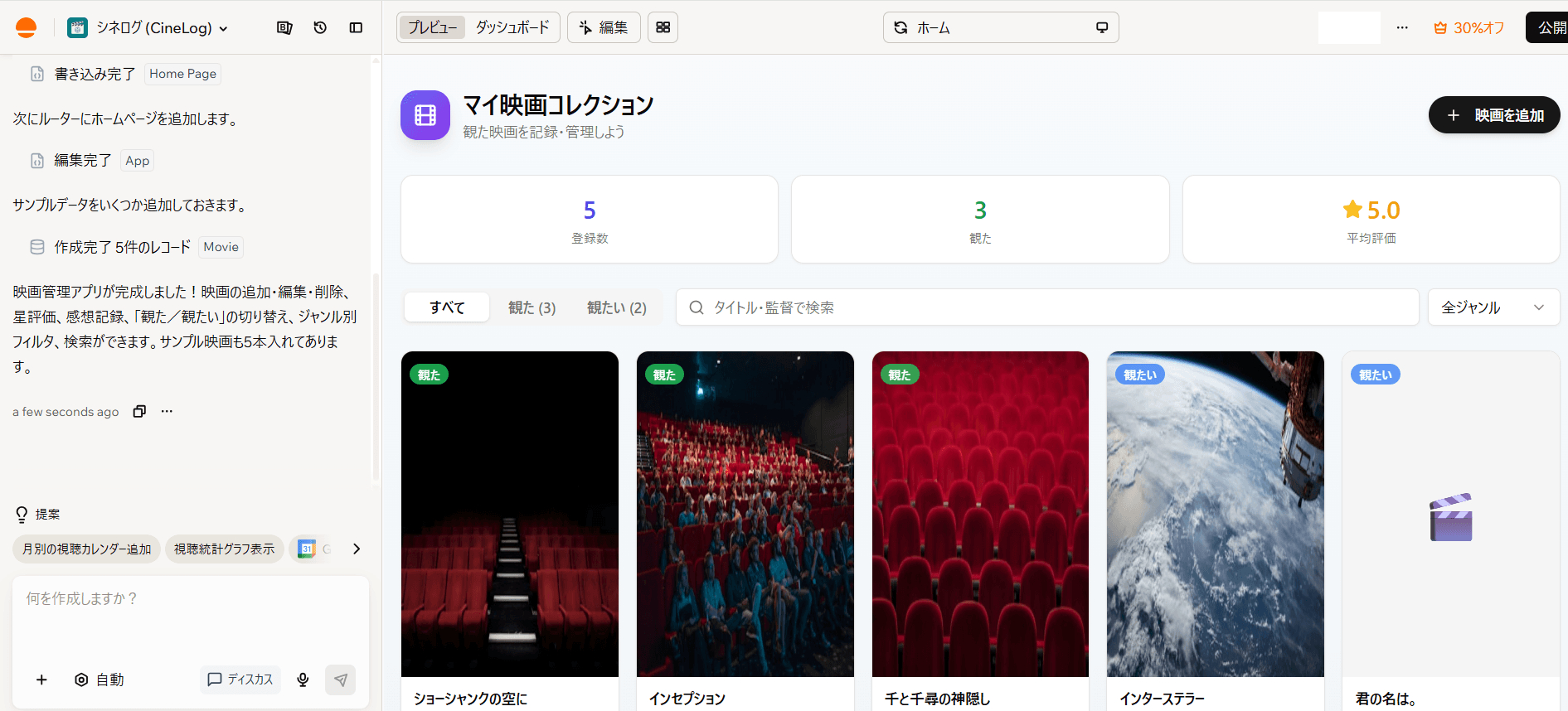Click 観た badge on 千と千尋の神隠し card
This screenshot has width=1568, height=711.
pyautogui.click(x=900, y=375)
